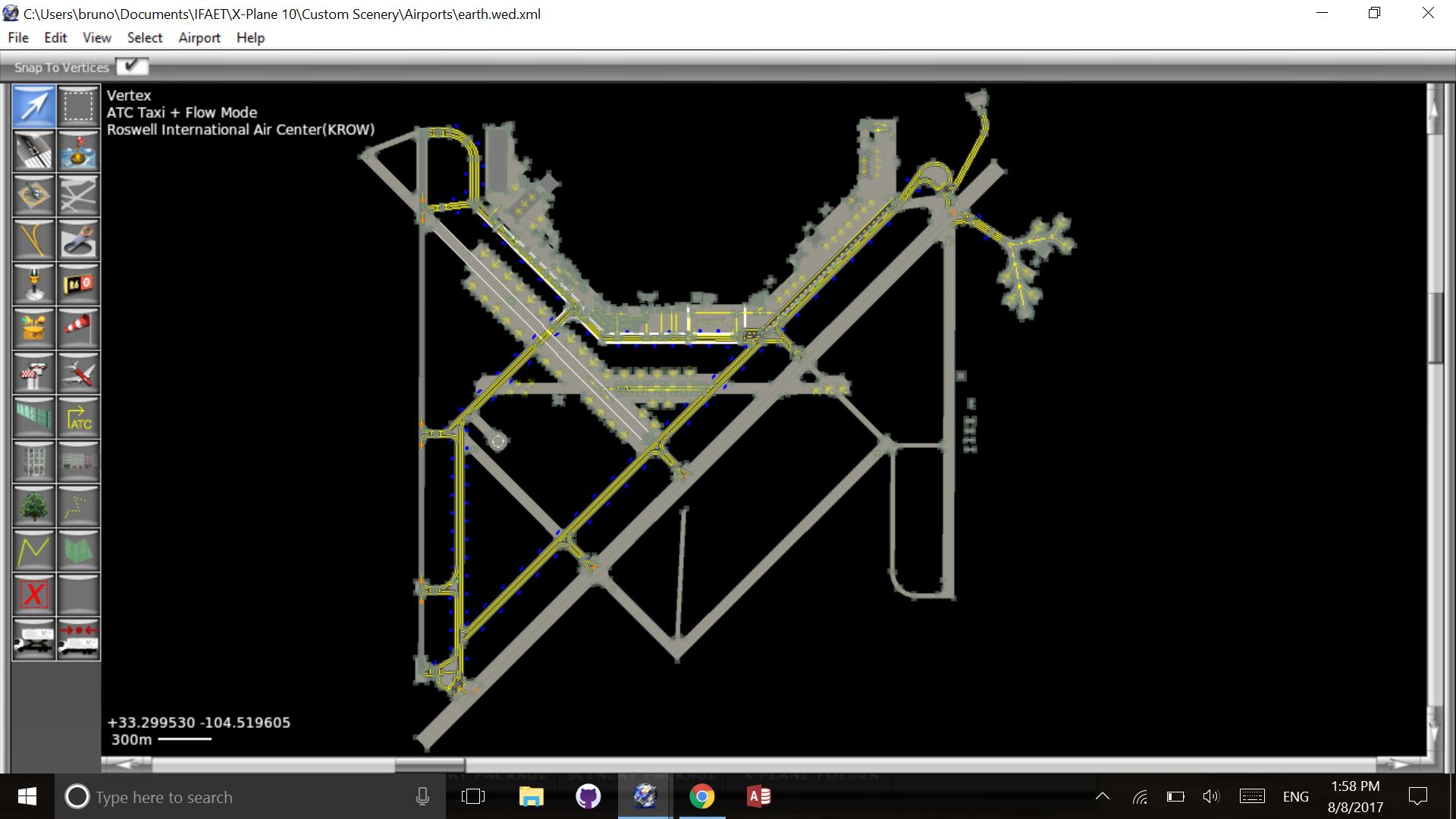
Task: Choose the Forest tree tool
Action: point(33,506)
